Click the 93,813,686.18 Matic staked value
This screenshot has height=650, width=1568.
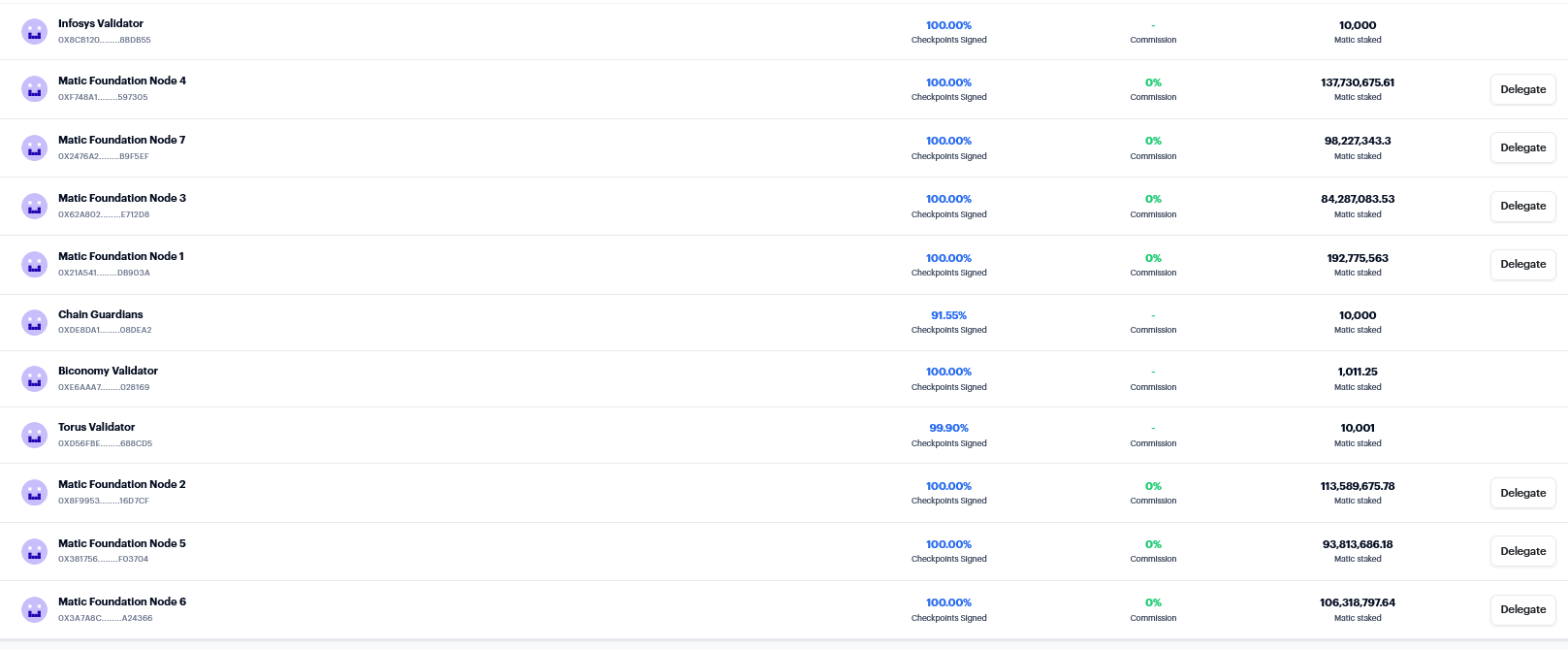[1358, 544]
